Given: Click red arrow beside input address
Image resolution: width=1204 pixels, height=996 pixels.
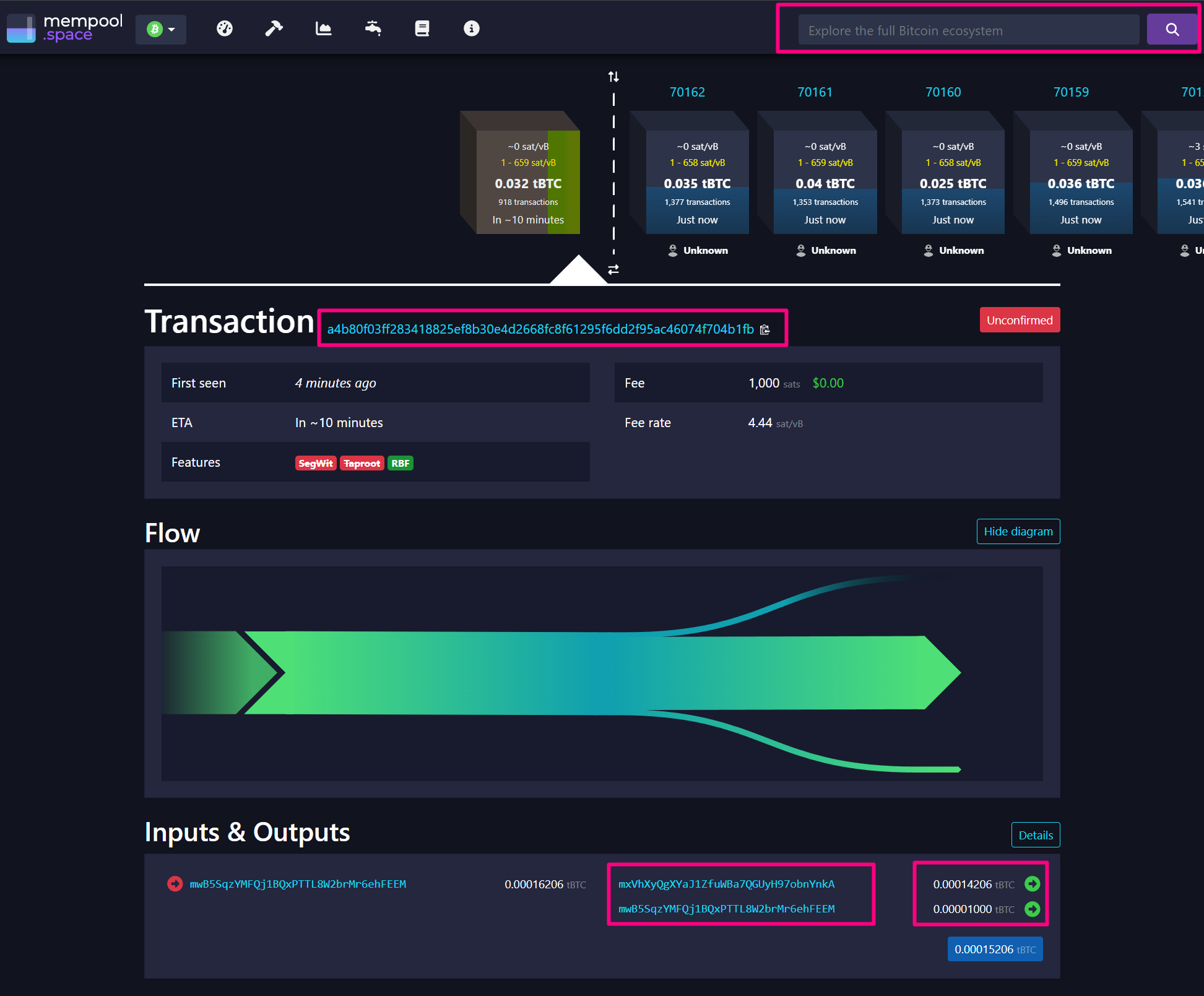Looking at the screenshot, I should pos(175,884).
